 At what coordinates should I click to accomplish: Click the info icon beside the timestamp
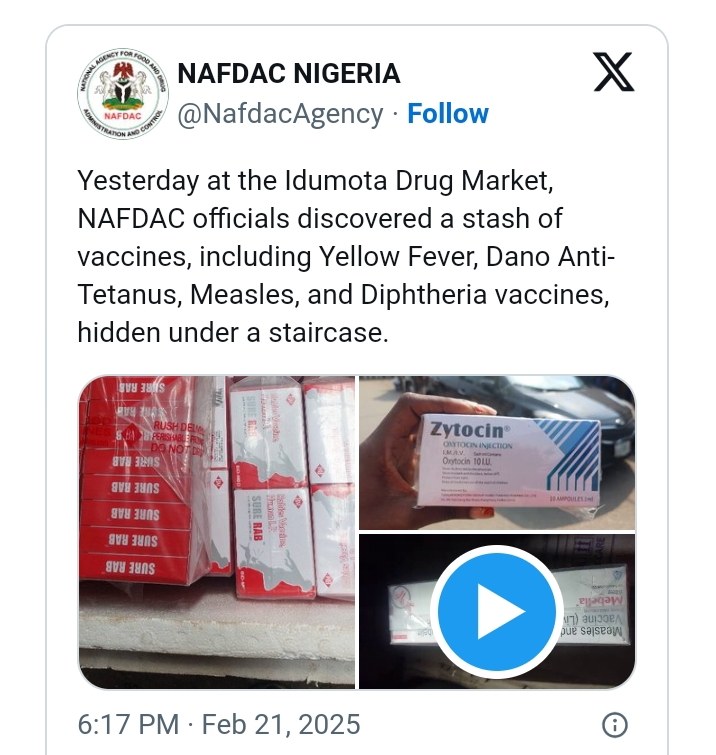point(615,724)
